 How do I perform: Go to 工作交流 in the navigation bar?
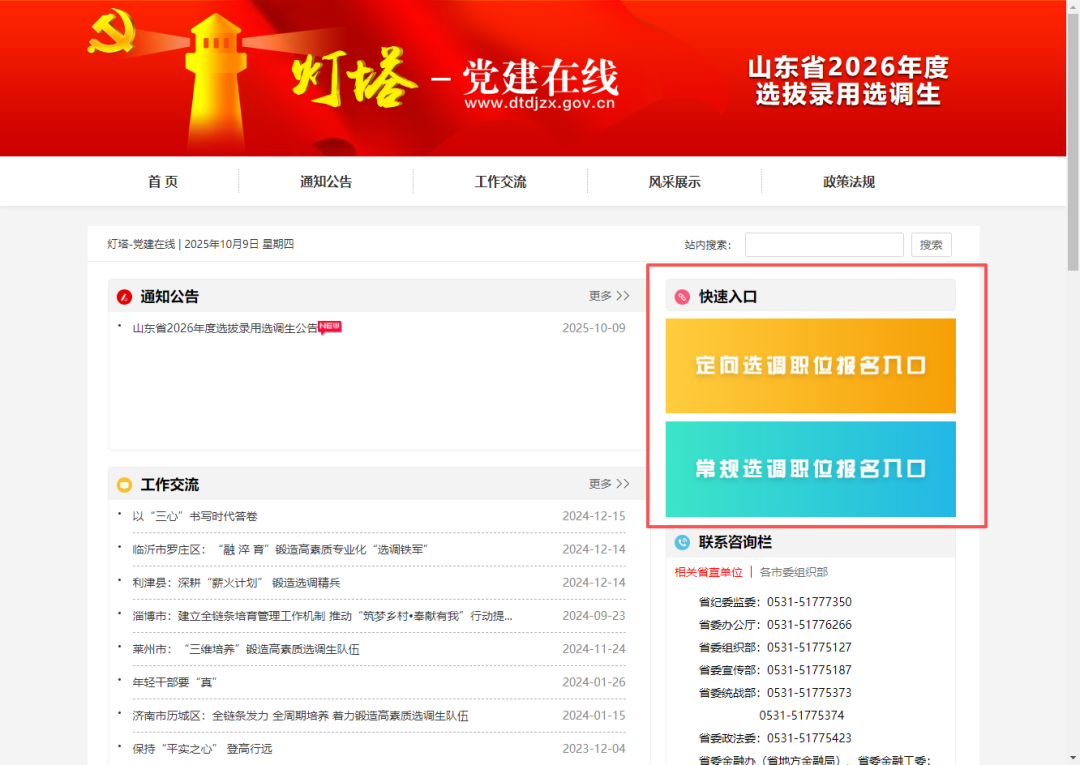tap(500, 182)
